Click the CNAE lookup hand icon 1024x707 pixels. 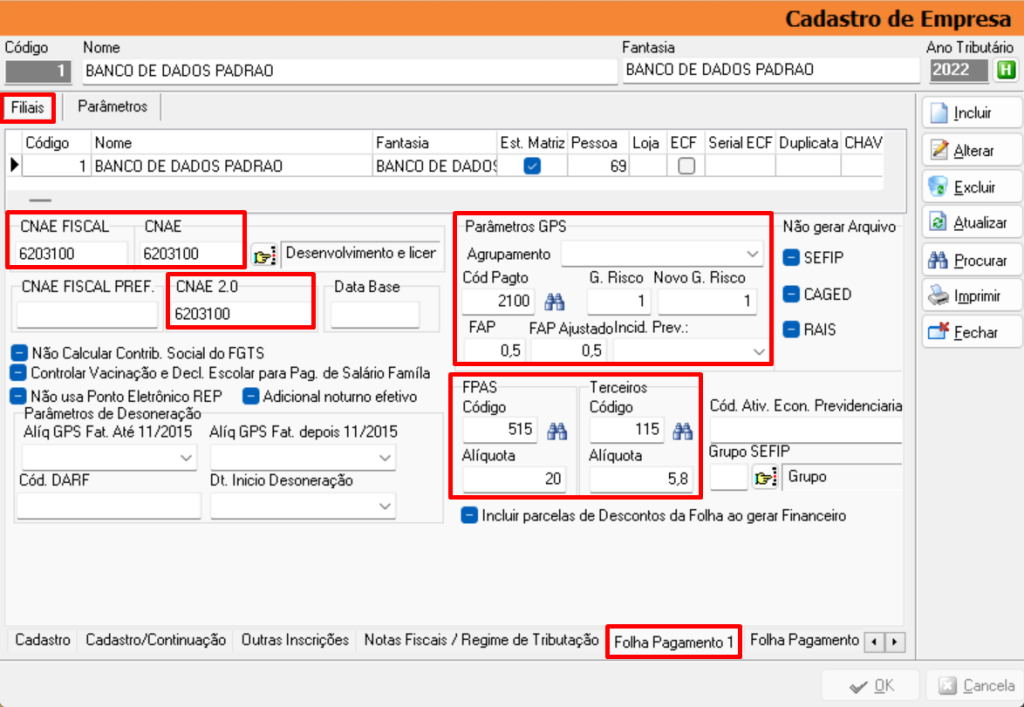[x=263, y=255]
